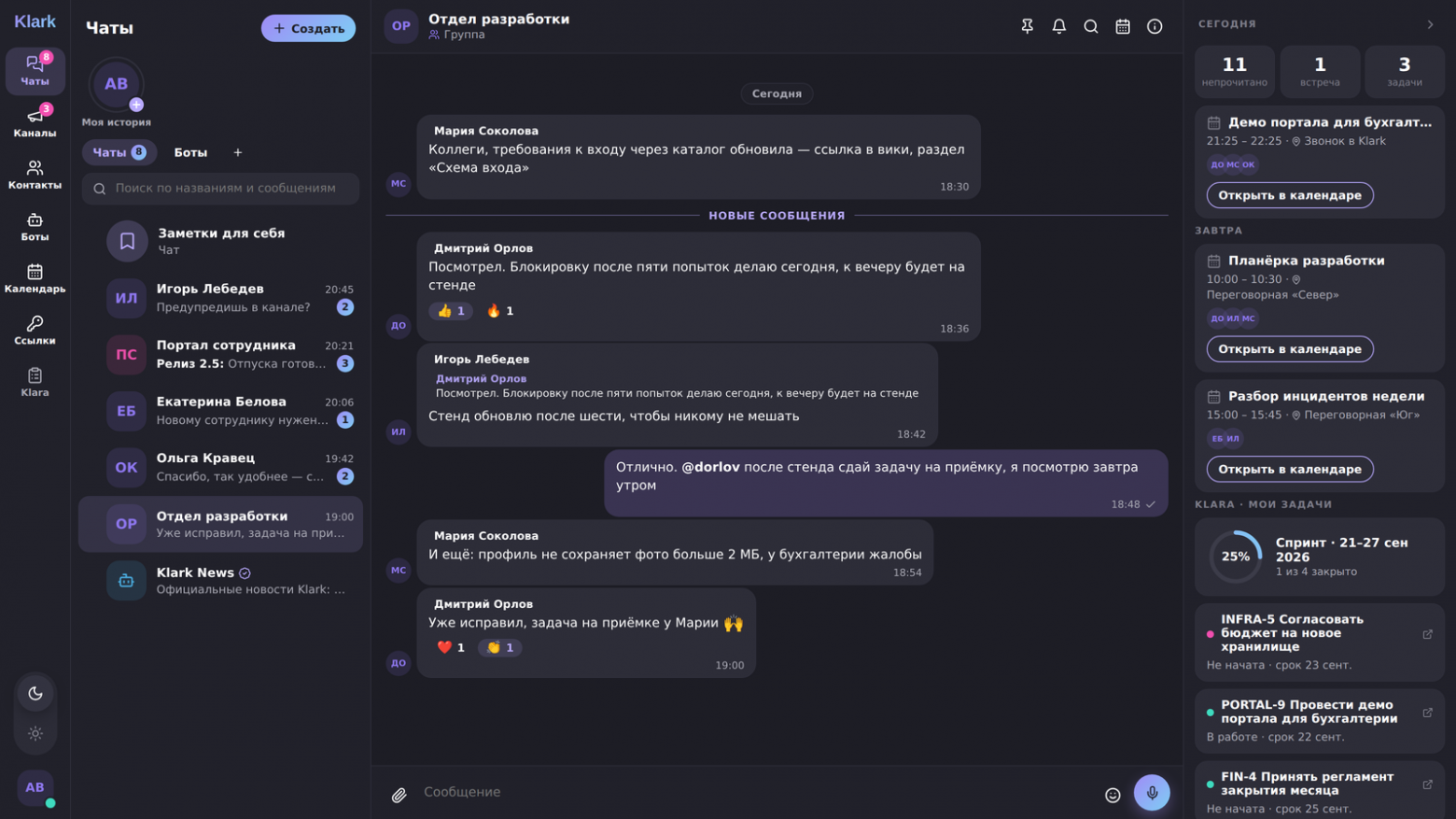Open Разбор инцидентов in calendar
The image size is (1456, 819).
(x=1290, y=469)
